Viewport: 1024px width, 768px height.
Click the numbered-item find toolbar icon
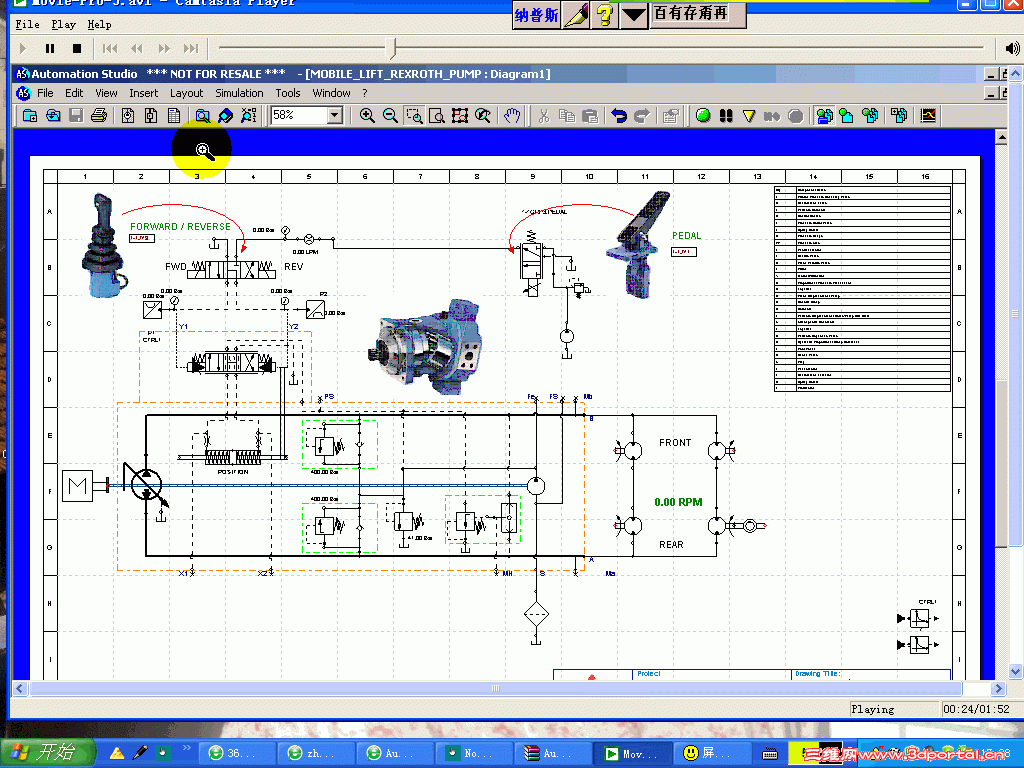click(248, 116)
